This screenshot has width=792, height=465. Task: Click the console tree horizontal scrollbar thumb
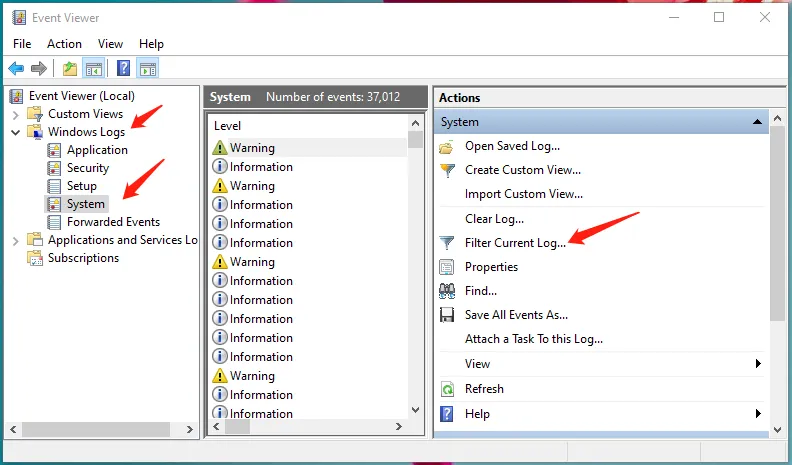(96, 430)
